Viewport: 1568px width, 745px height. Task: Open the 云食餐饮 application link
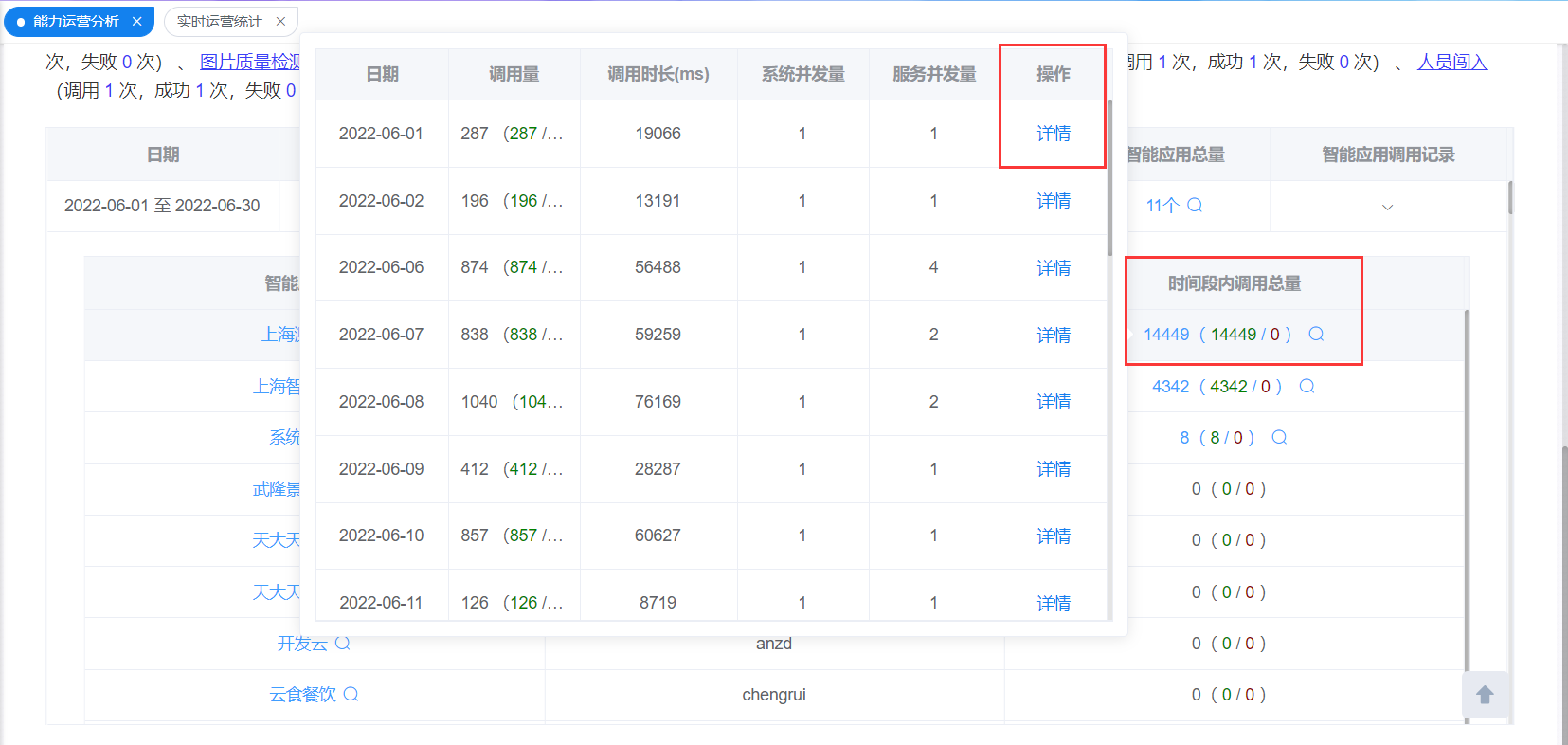coord(302,695)
